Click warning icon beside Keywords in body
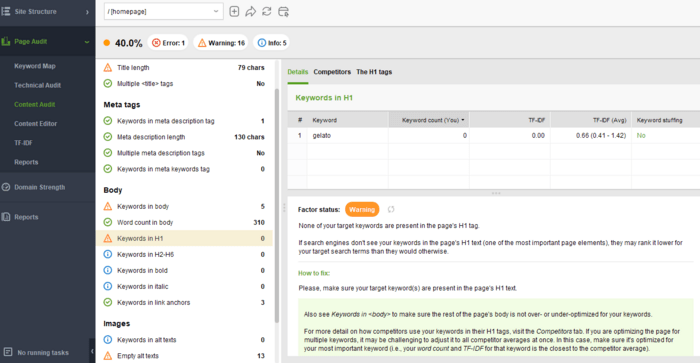Viewport: 700px width, 363px height. tap(108, 206)
